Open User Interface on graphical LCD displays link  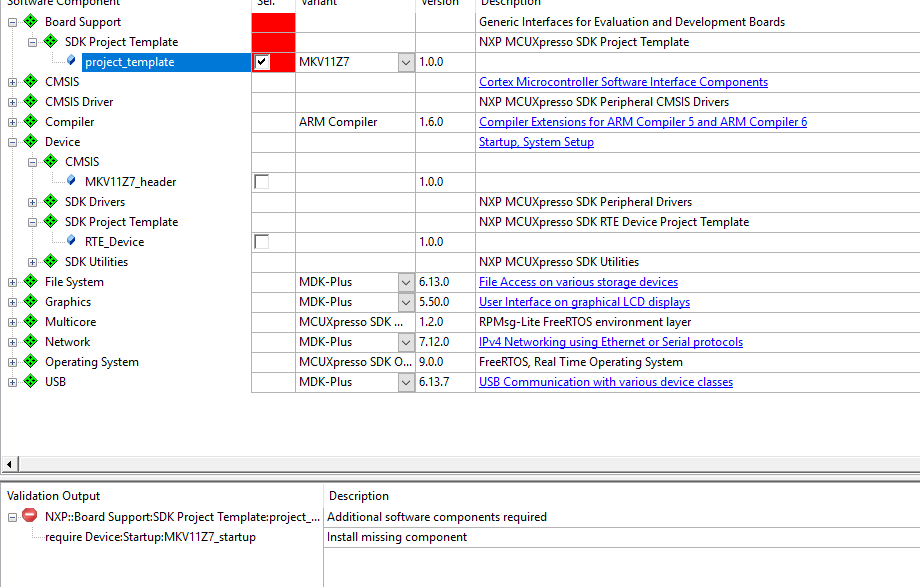click(584, 302)
